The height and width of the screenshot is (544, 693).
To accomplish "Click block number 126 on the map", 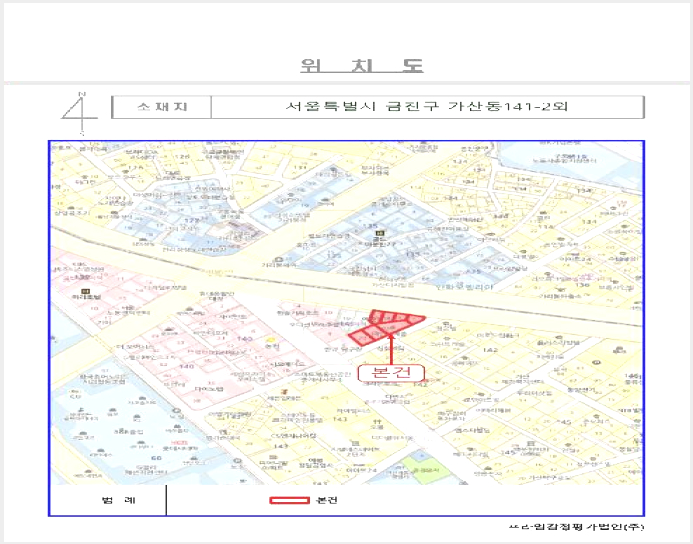I will click(x=183, y=156).
